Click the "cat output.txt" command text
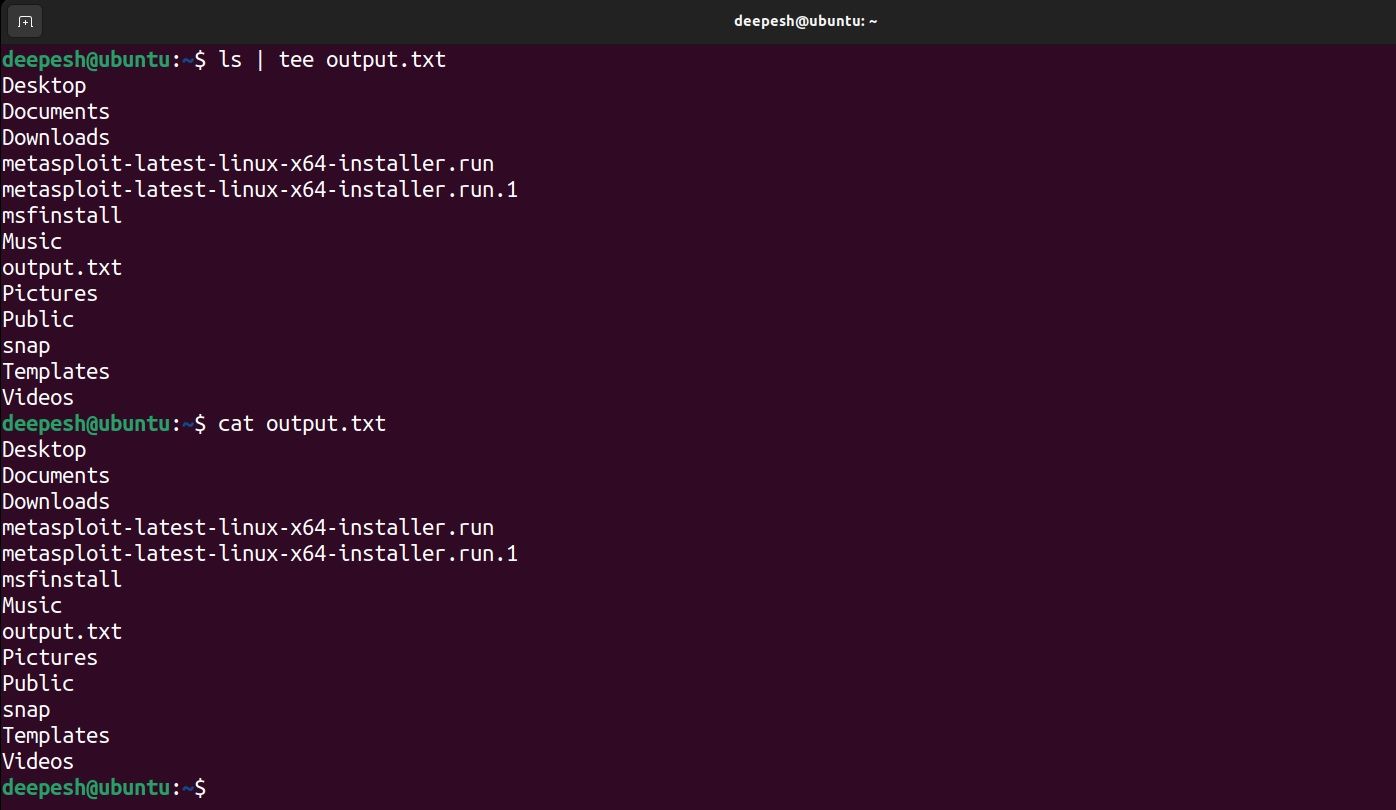1396x810 pixels. 302,424
